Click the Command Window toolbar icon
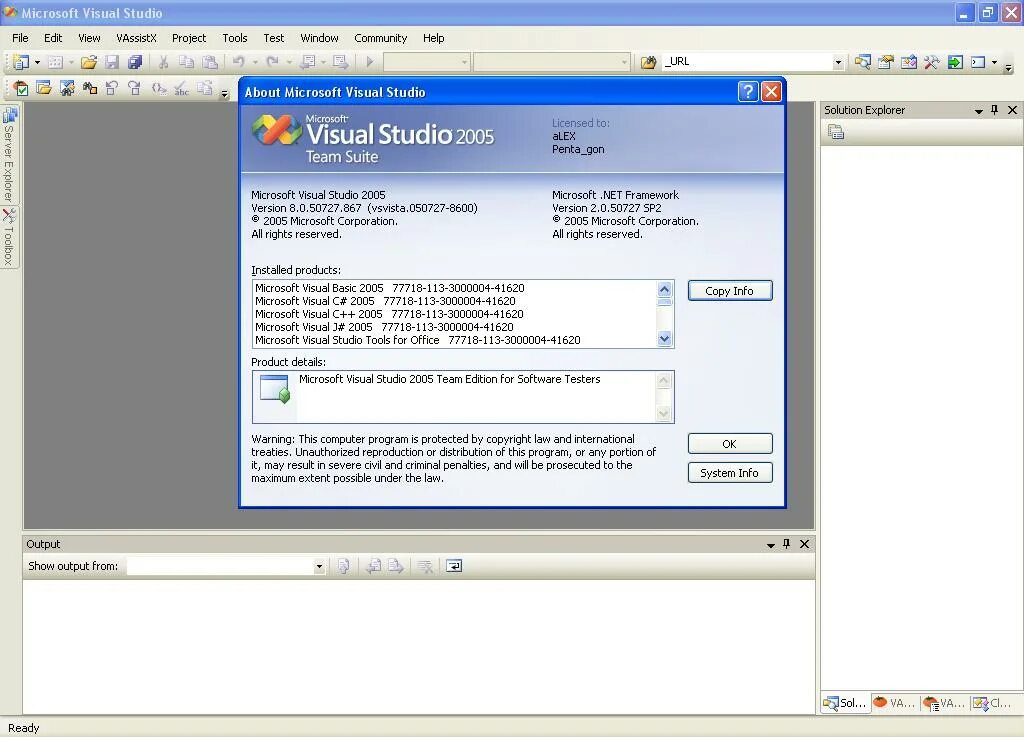Image resolution: width=1024 pixels, height=737 pixels. click(978, 62)
